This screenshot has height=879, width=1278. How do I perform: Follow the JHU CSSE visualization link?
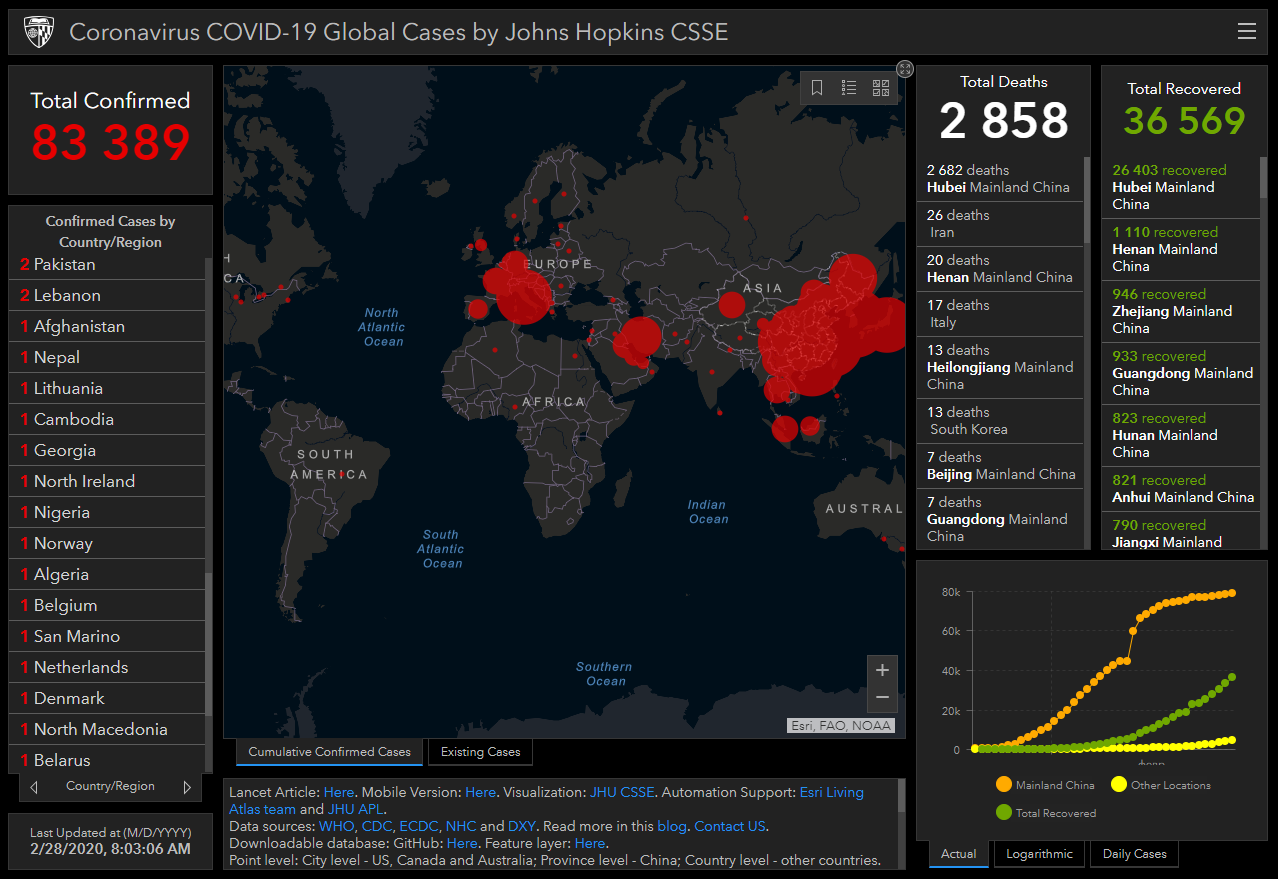click(622, 792)
